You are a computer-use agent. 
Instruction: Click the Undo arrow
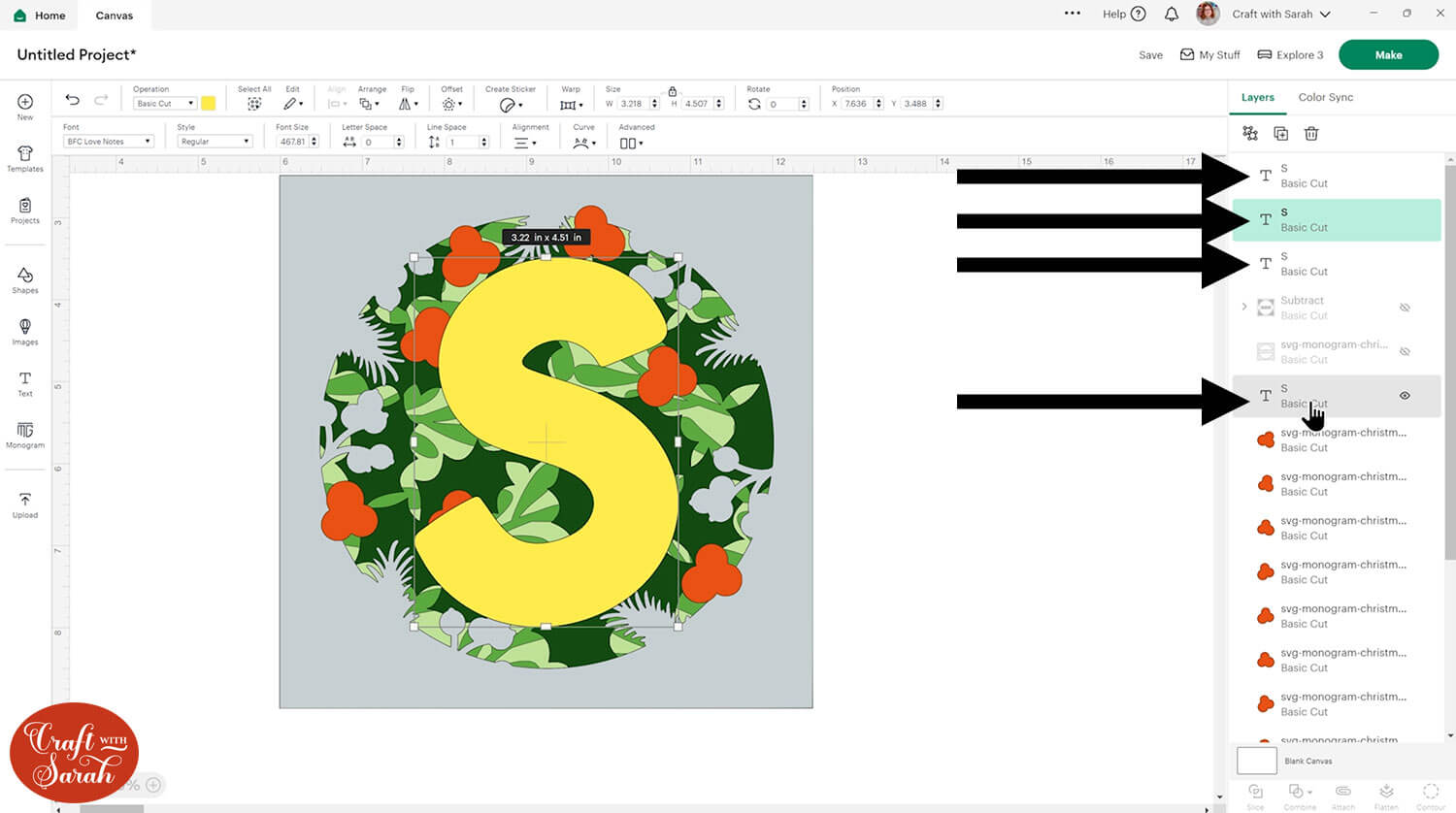73,100
